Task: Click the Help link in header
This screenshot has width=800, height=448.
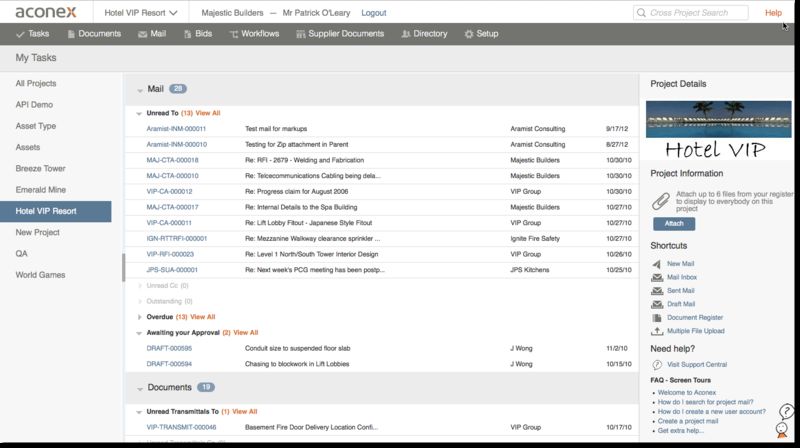Action: [x=773, y=13]
